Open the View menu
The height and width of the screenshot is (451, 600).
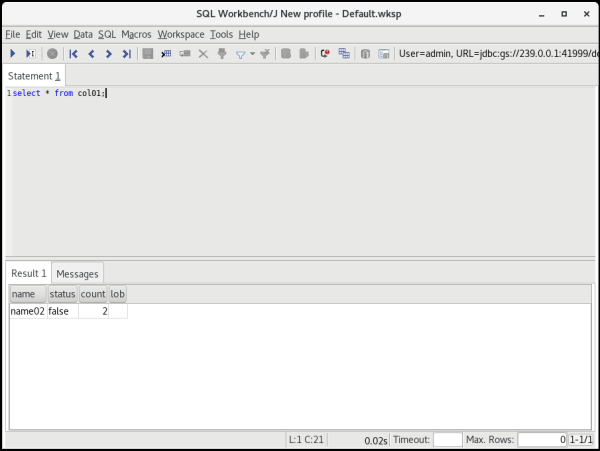[58, 34]
